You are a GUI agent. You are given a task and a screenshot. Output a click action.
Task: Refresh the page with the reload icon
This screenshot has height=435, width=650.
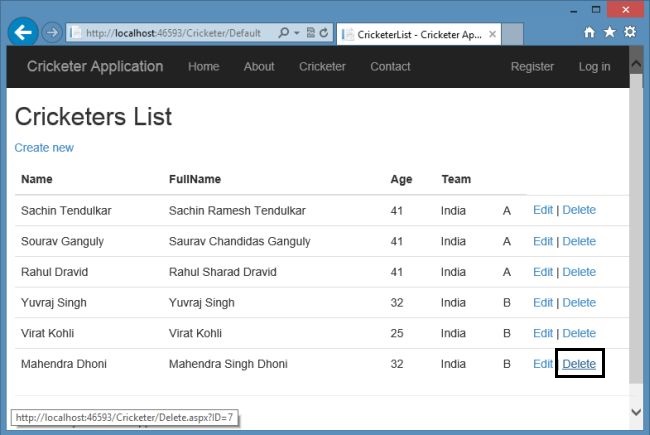click(324, 32)
